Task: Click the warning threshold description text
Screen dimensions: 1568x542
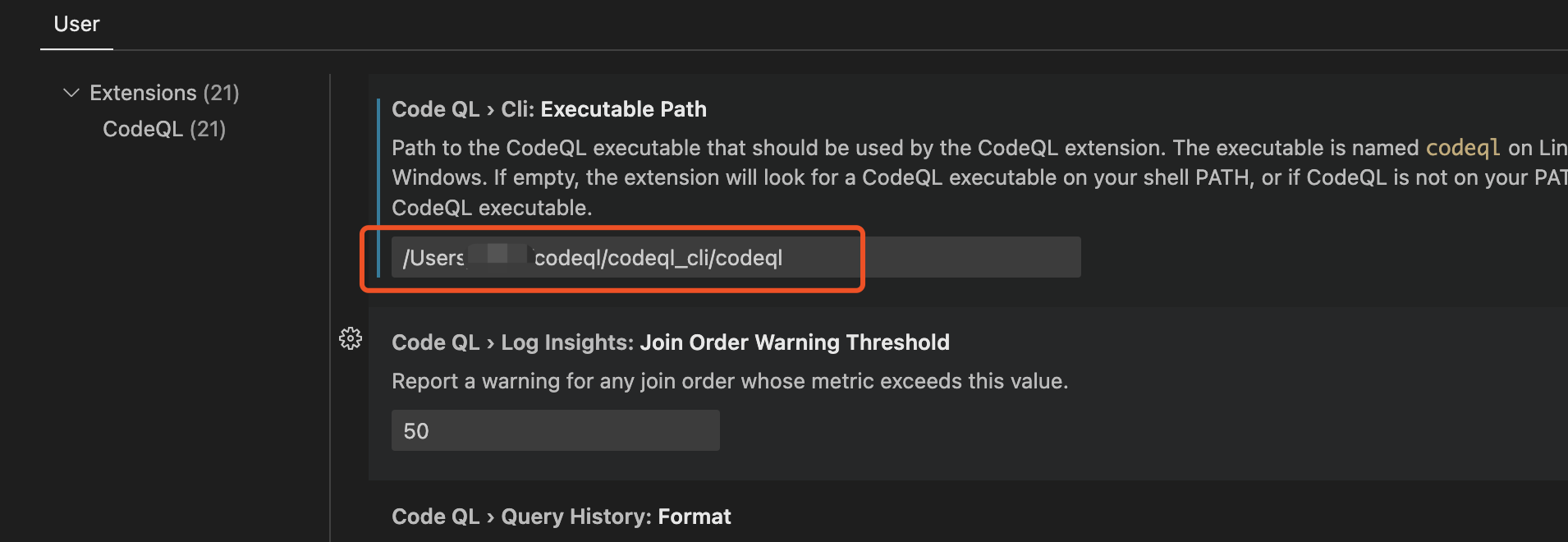Action: coord(730,380)
